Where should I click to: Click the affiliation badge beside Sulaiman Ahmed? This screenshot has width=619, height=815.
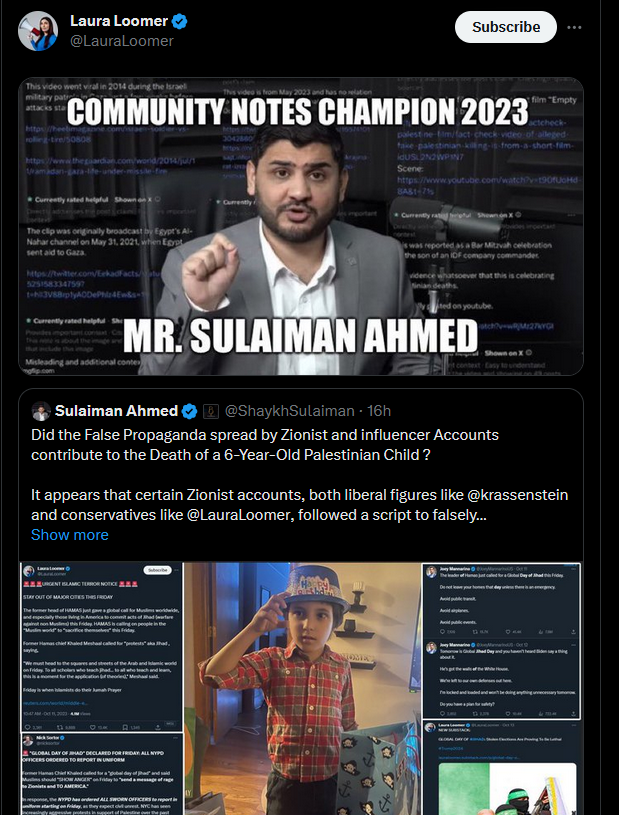click(x=210, y=411)
